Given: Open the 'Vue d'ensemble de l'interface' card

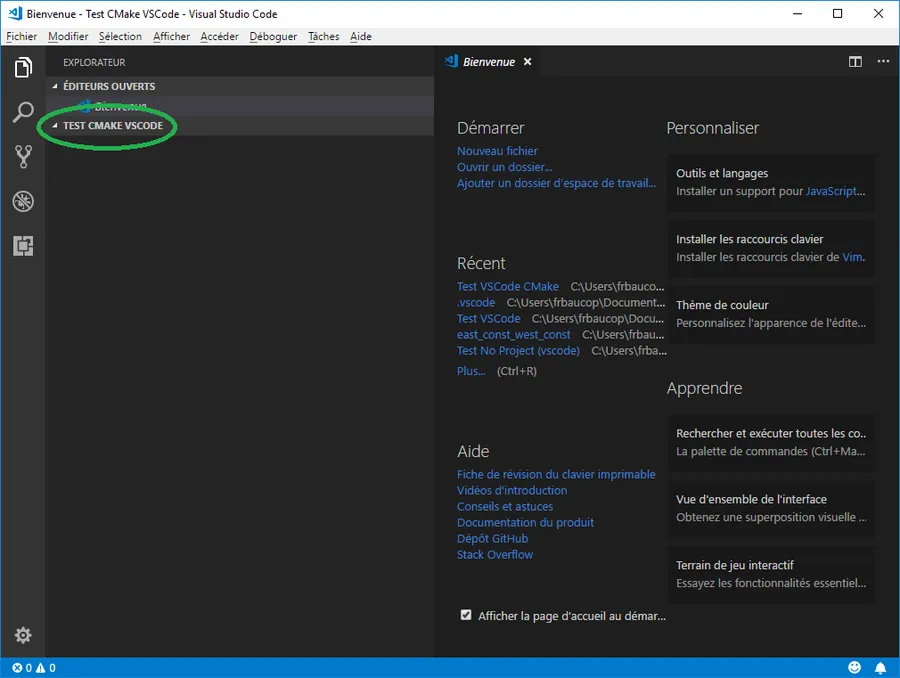Looking at the screenshot, I should 771,509.
